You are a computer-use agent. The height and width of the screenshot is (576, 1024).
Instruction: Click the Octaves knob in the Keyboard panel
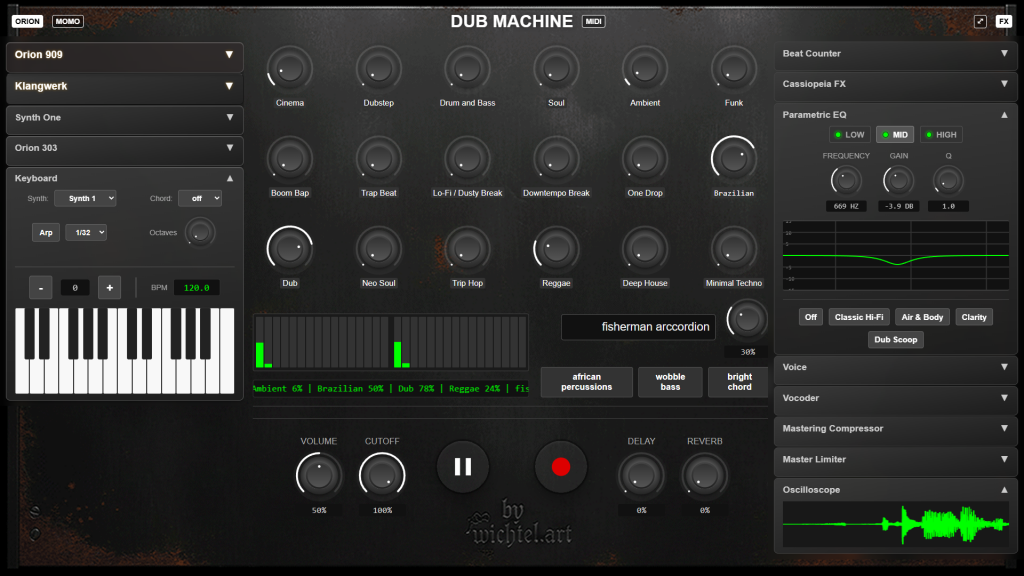(x=200, y=232)
